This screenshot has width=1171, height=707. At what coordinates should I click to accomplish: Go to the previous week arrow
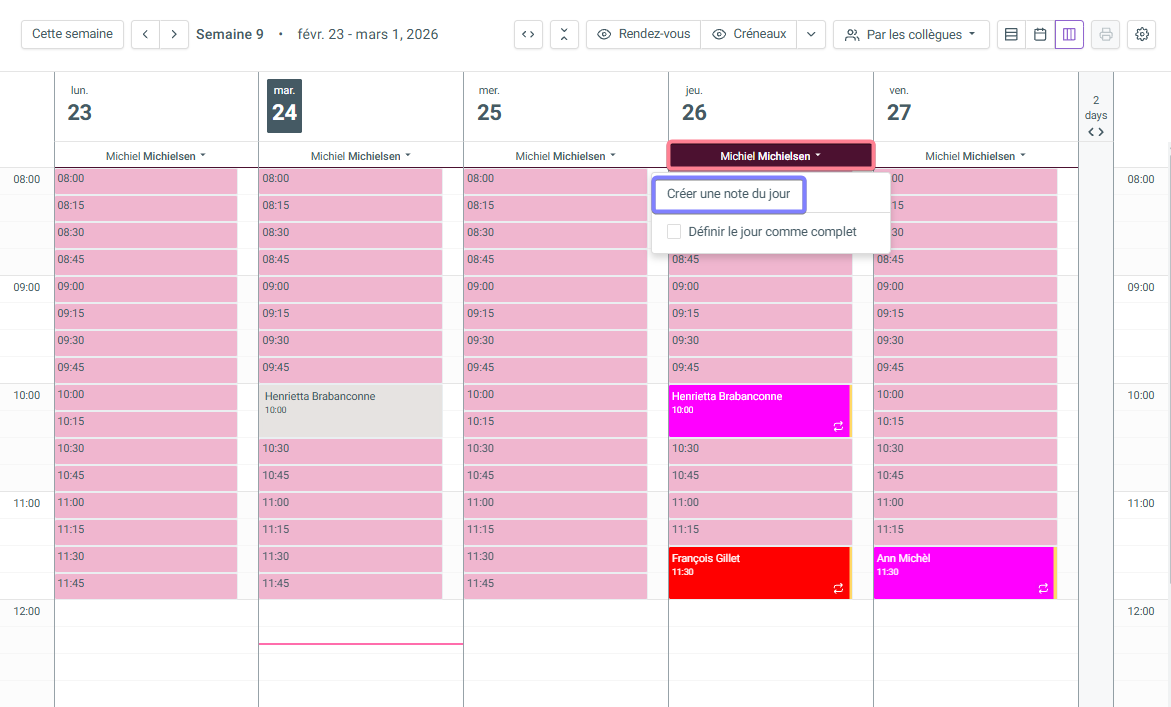pos(145,34)
